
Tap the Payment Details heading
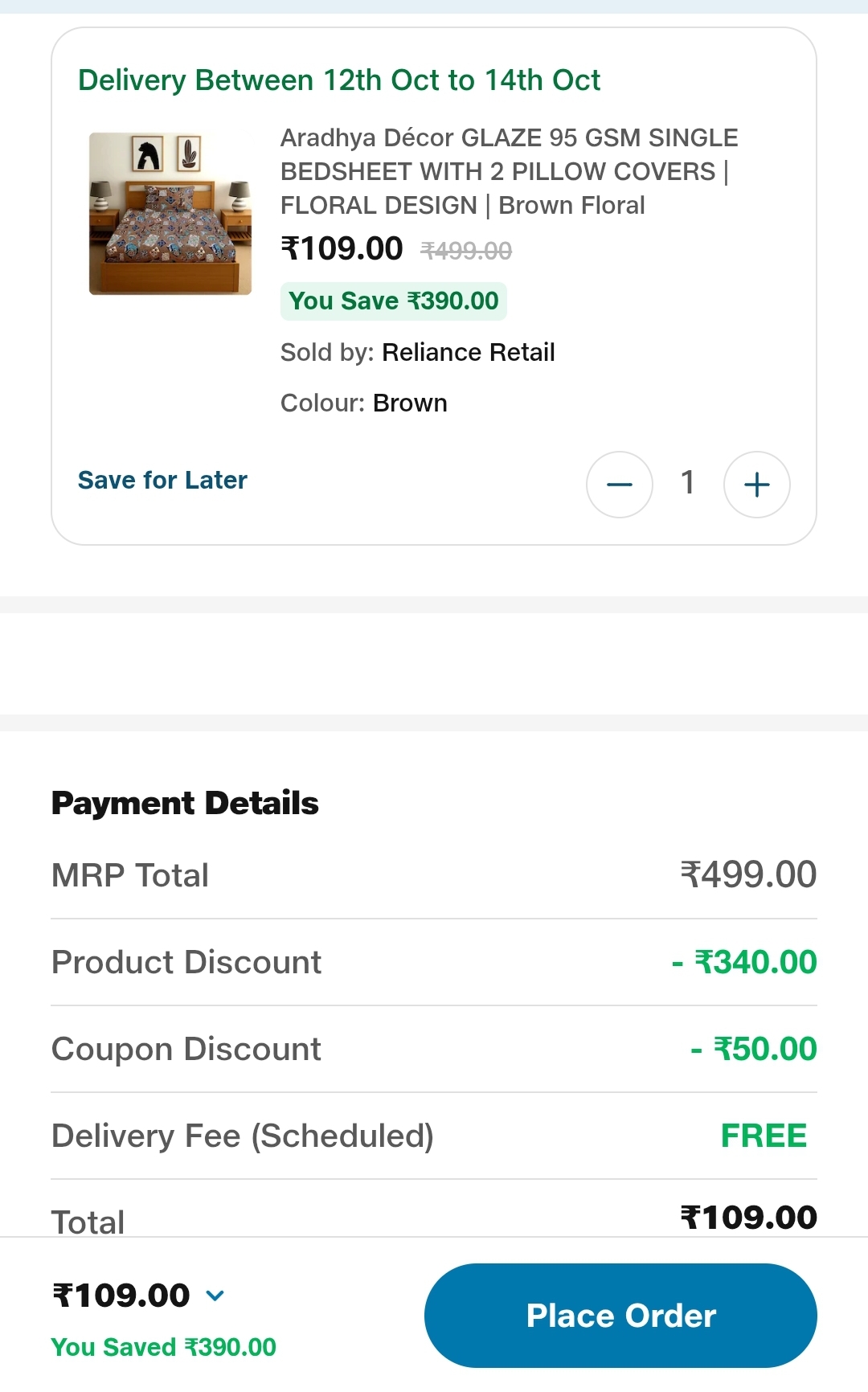pos(185,803)
